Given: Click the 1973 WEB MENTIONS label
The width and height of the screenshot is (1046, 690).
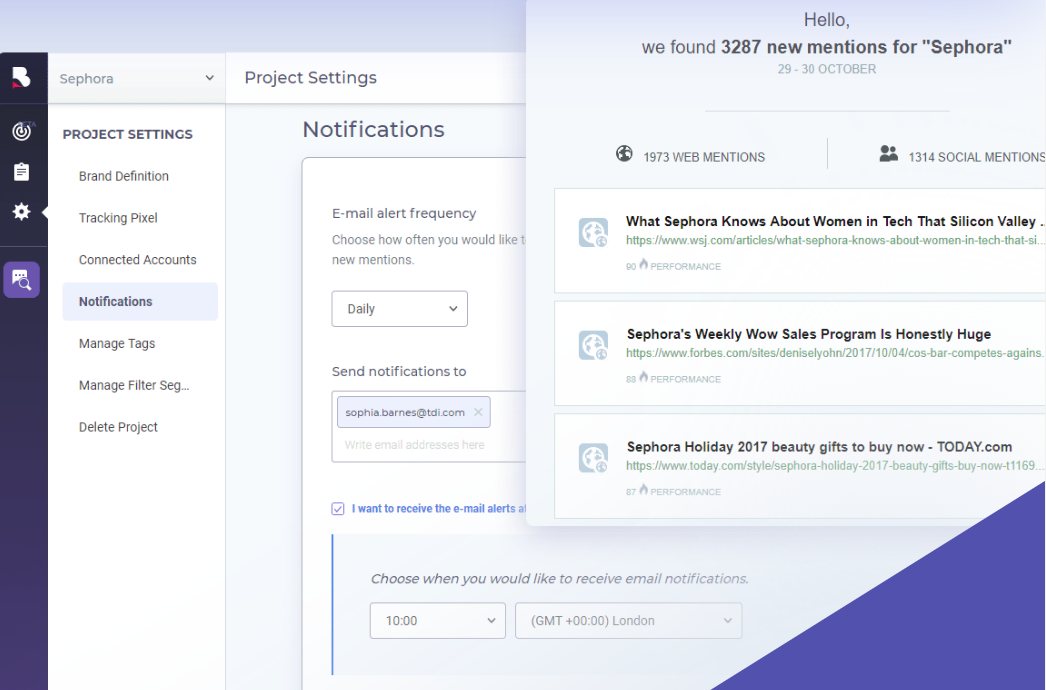Looking at the screenshot, I should (x=704, y=157).
